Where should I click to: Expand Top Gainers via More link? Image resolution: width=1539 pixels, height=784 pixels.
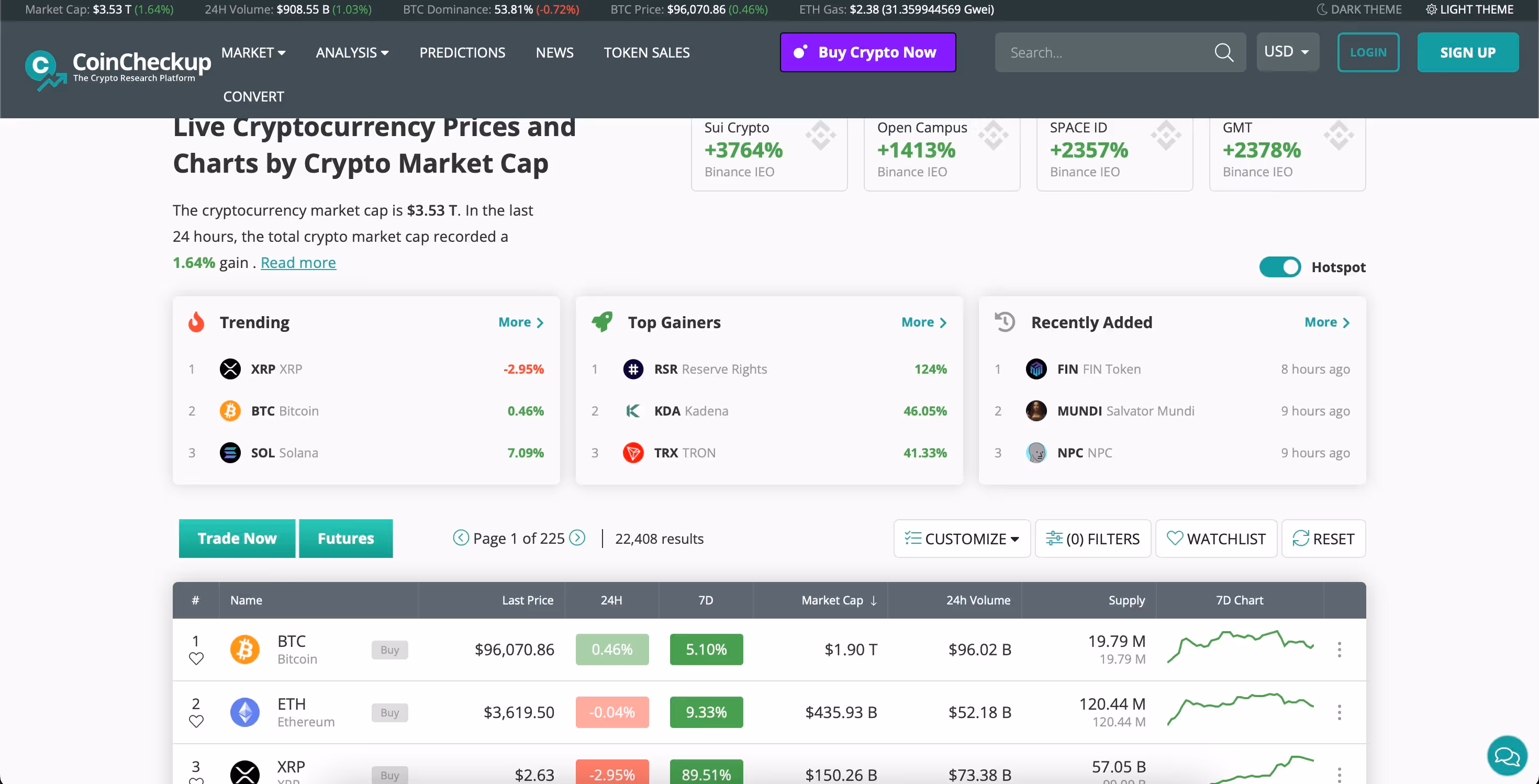[x=923, y=322]
